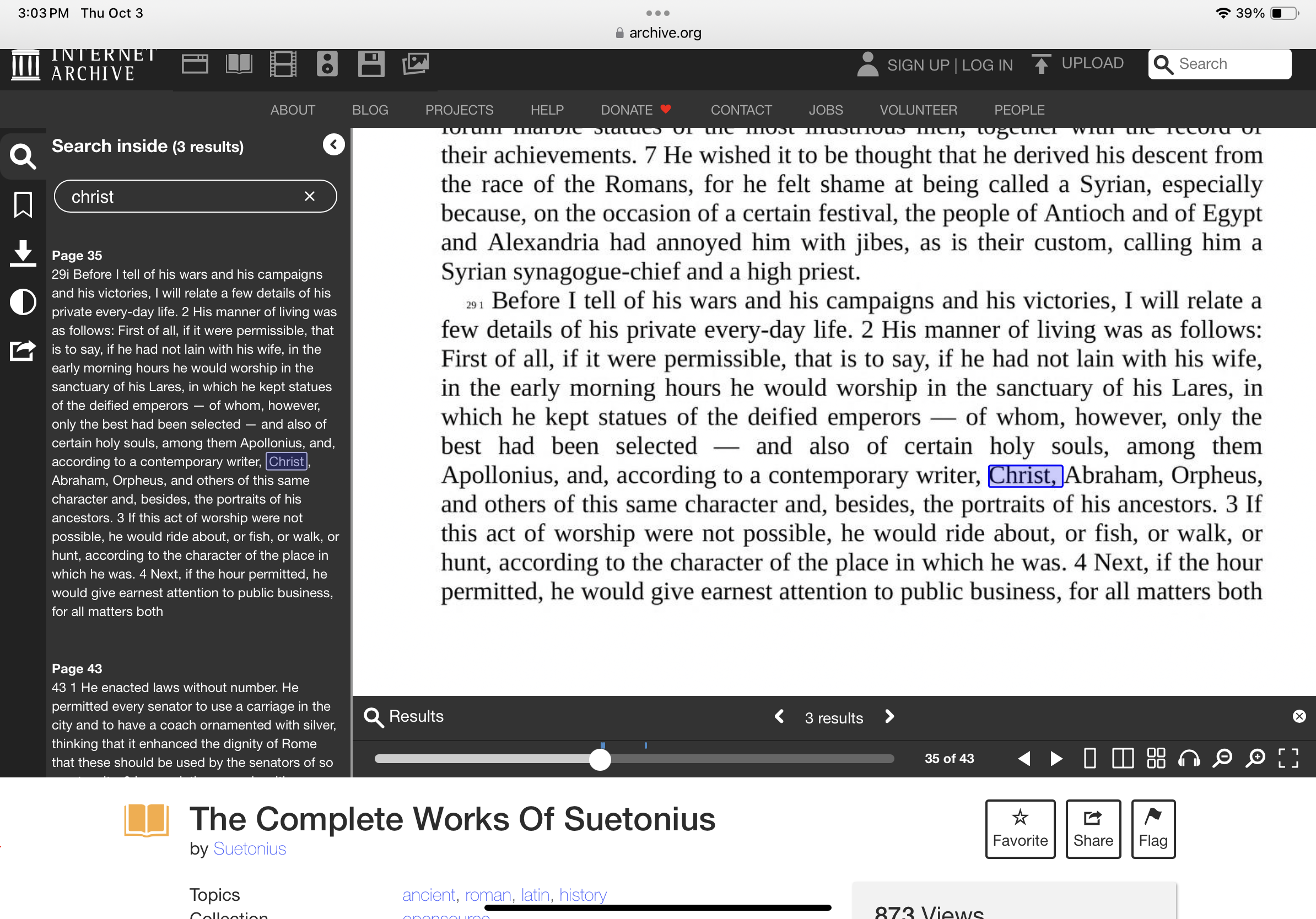Open the downloads sidebar icon

pos(23,254)
